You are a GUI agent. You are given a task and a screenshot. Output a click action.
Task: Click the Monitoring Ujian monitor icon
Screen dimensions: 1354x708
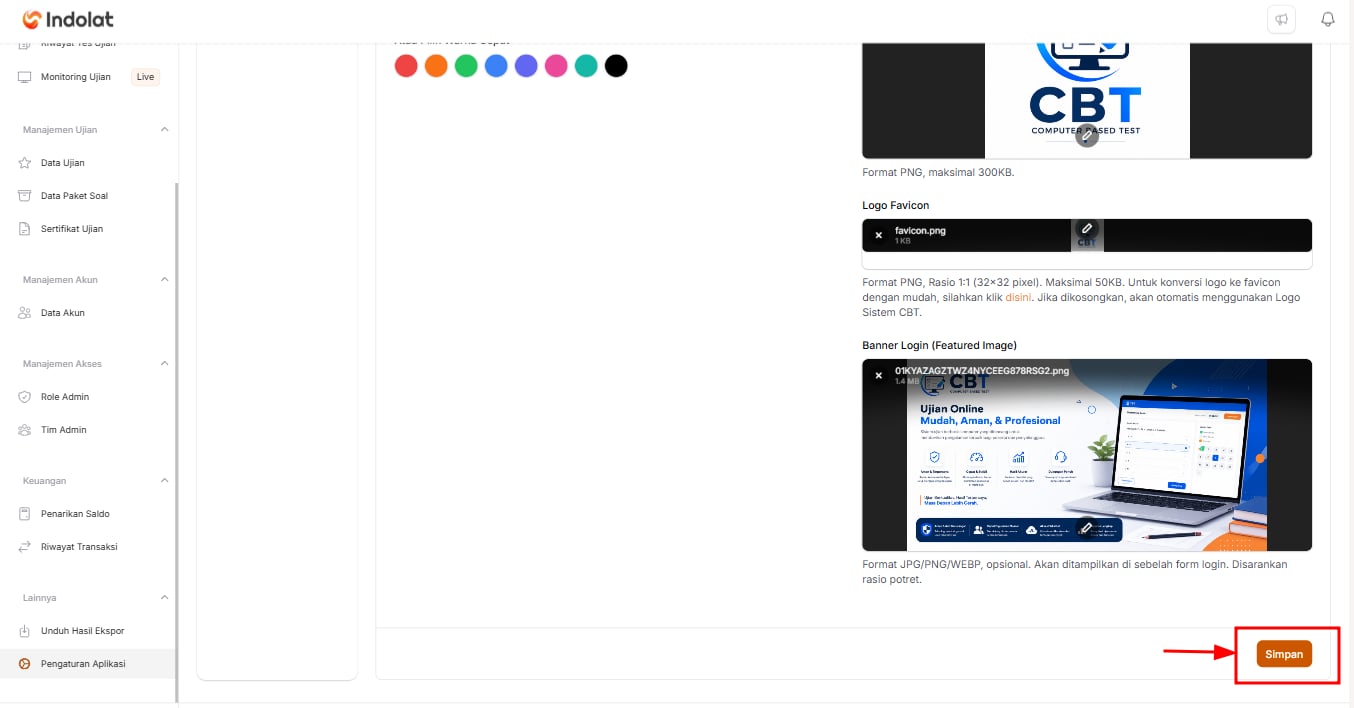[x=25, y=77]
